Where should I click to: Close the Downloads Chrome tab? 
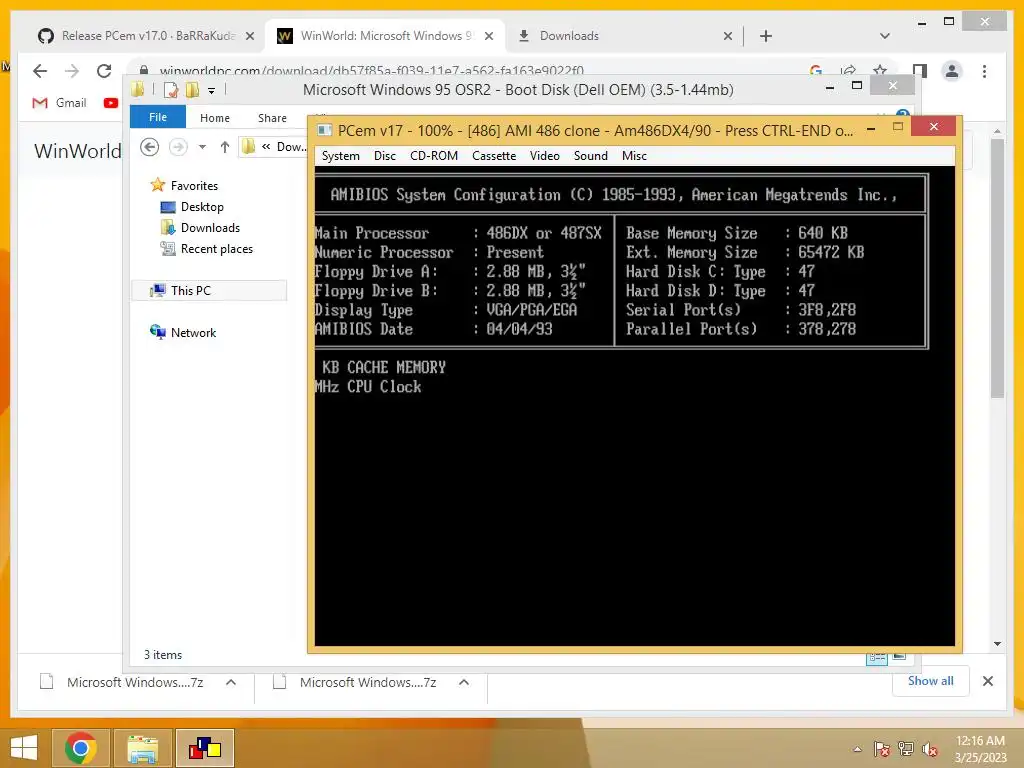coord(728,36)
